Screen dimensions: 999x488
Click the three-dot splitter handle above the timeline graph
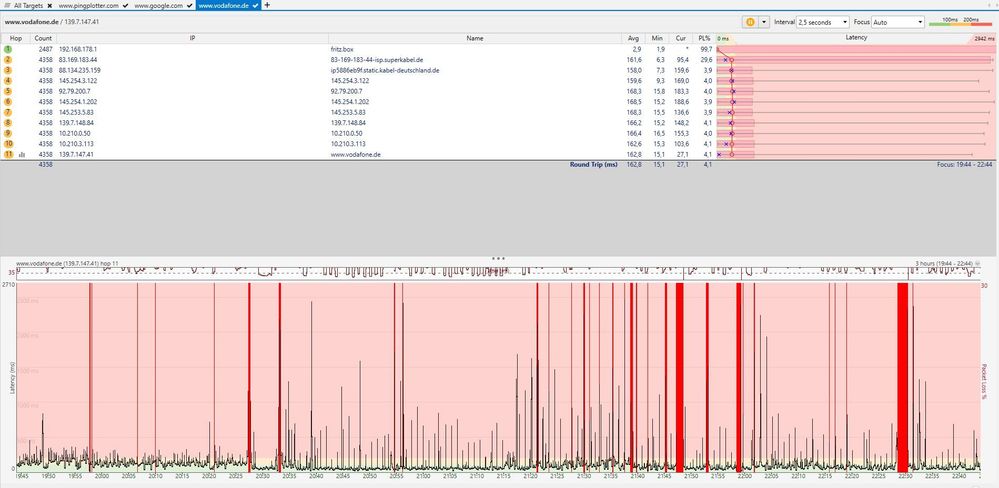tap(499, 259)
